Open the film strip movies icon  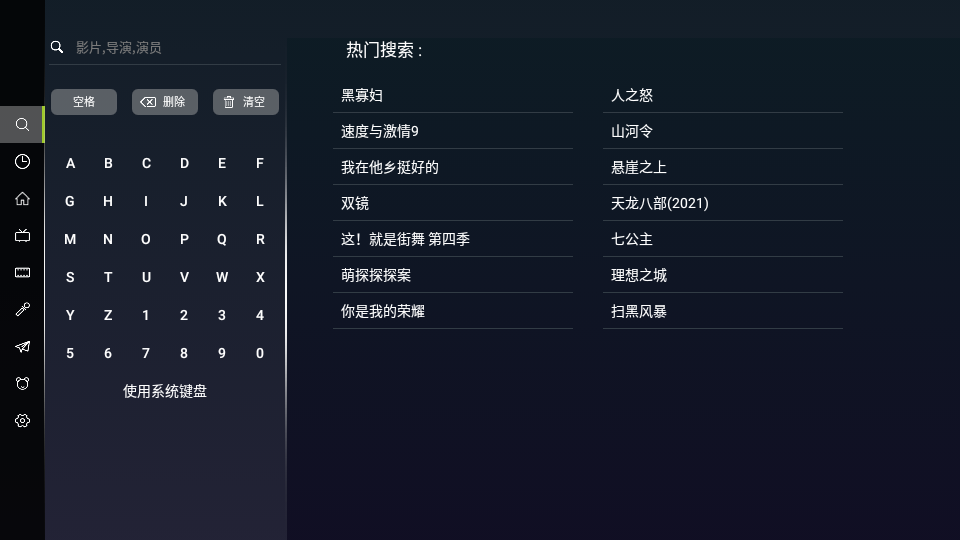22,273
